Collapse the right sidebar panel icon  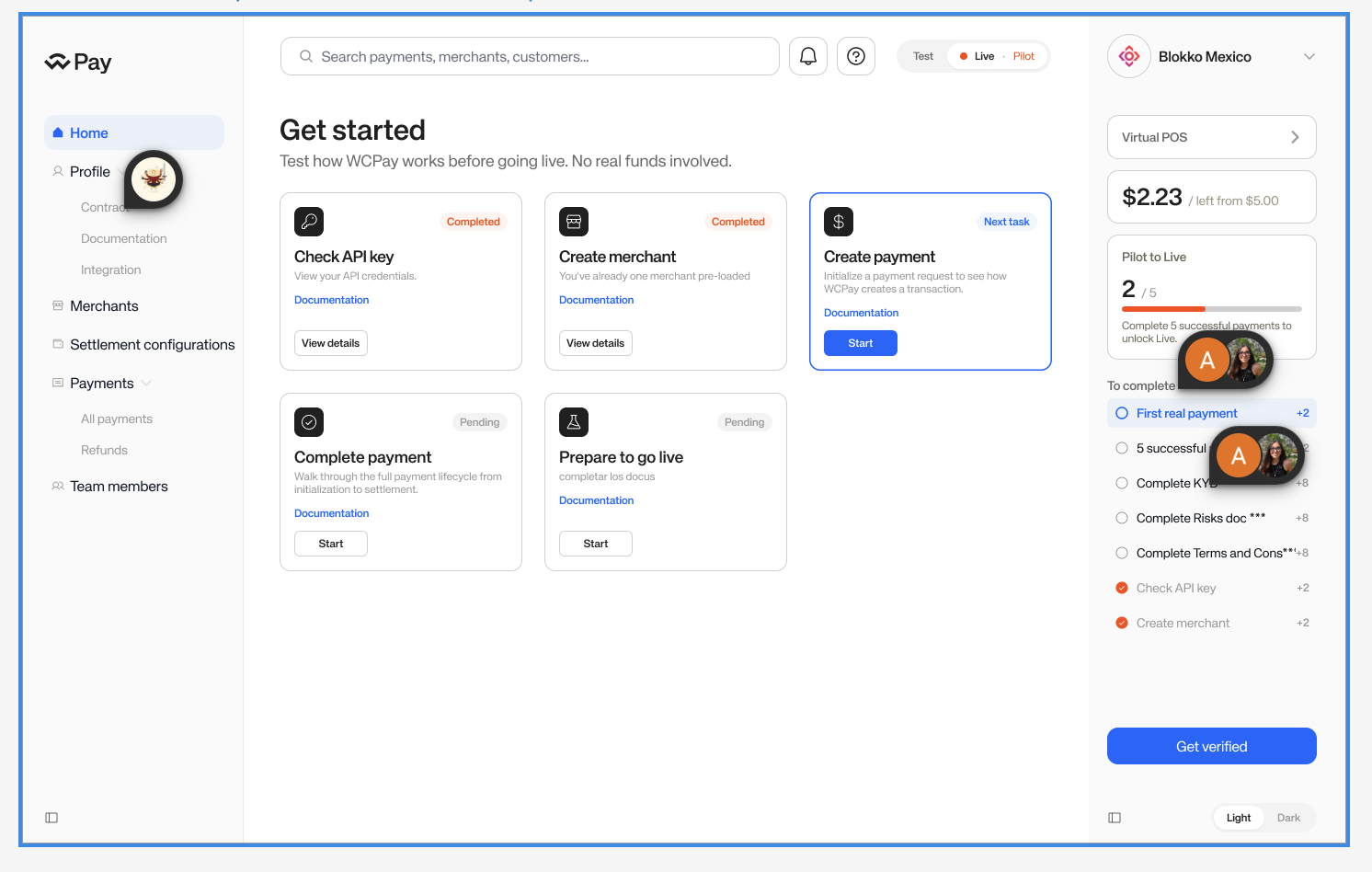pos(1115,818)
